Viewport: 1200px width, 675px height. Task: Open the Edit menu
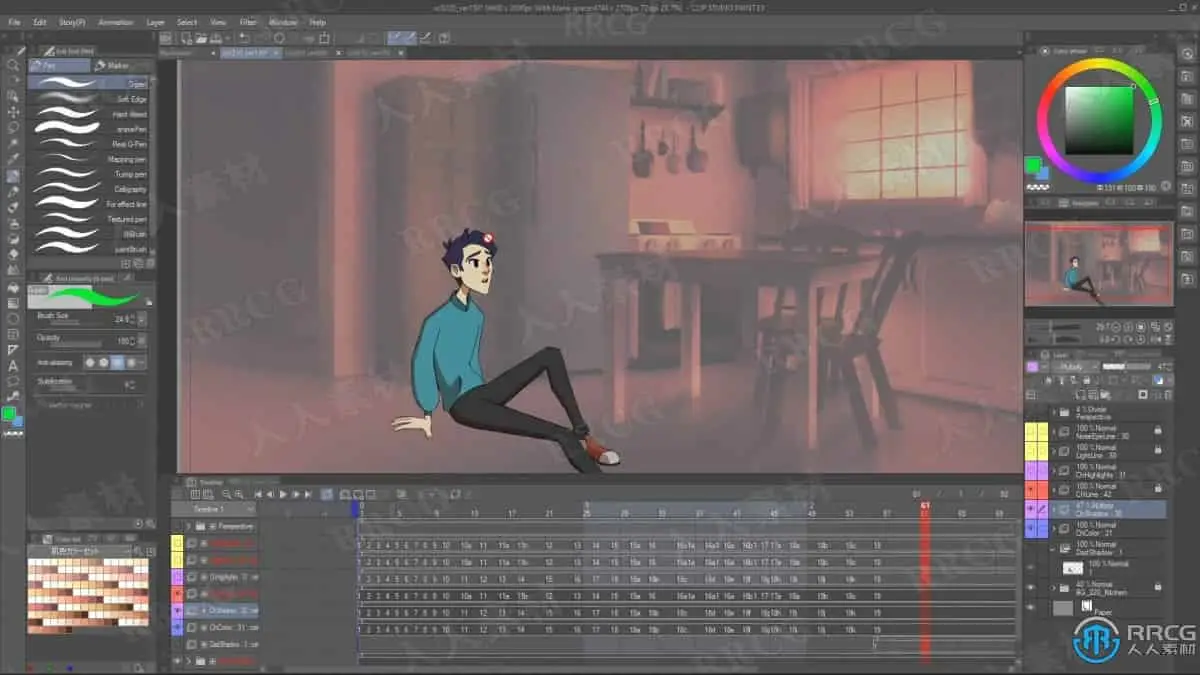[x=40, y=21]
